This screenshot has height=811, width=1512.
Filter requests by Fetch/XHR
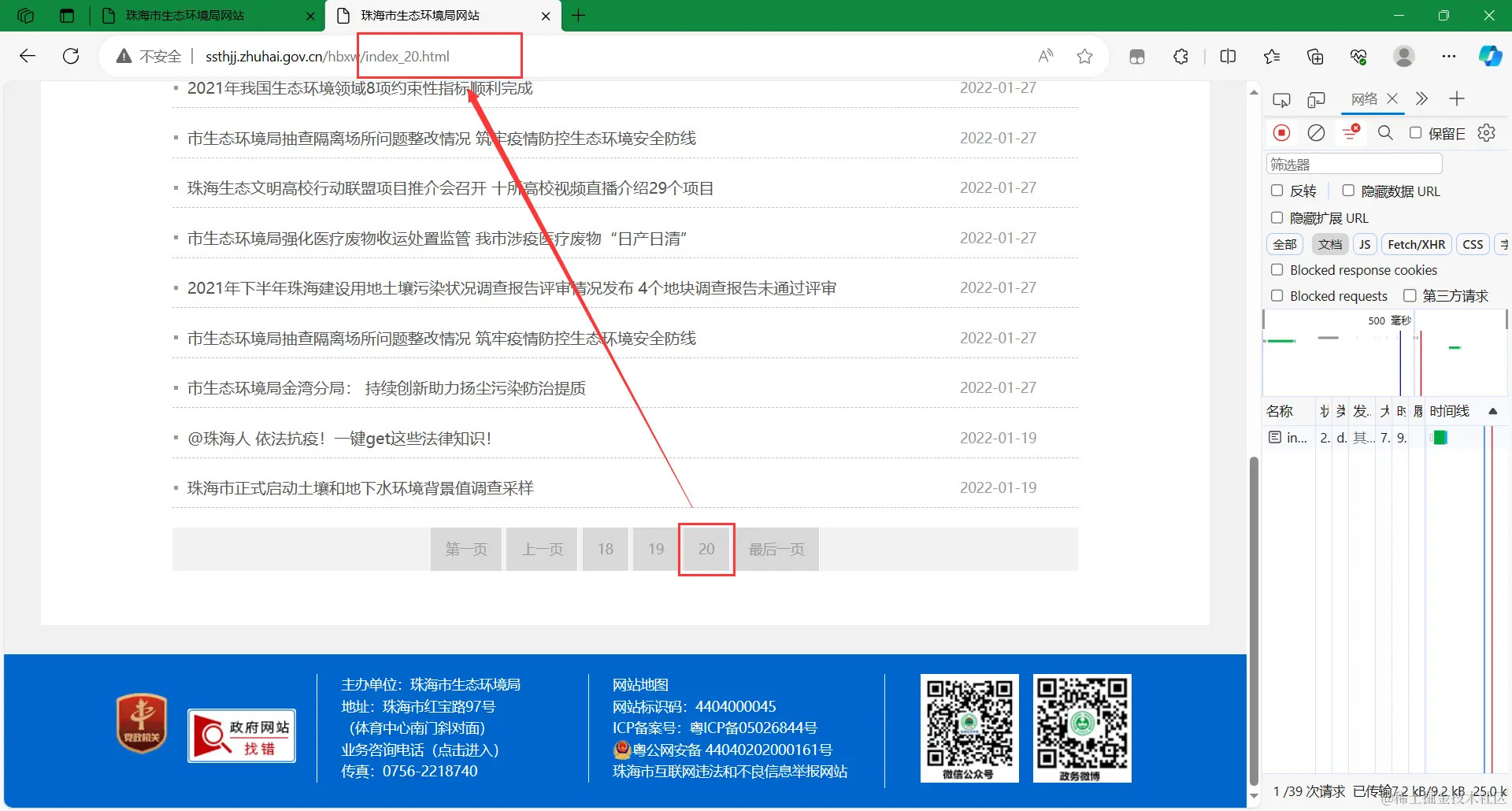1416,244
